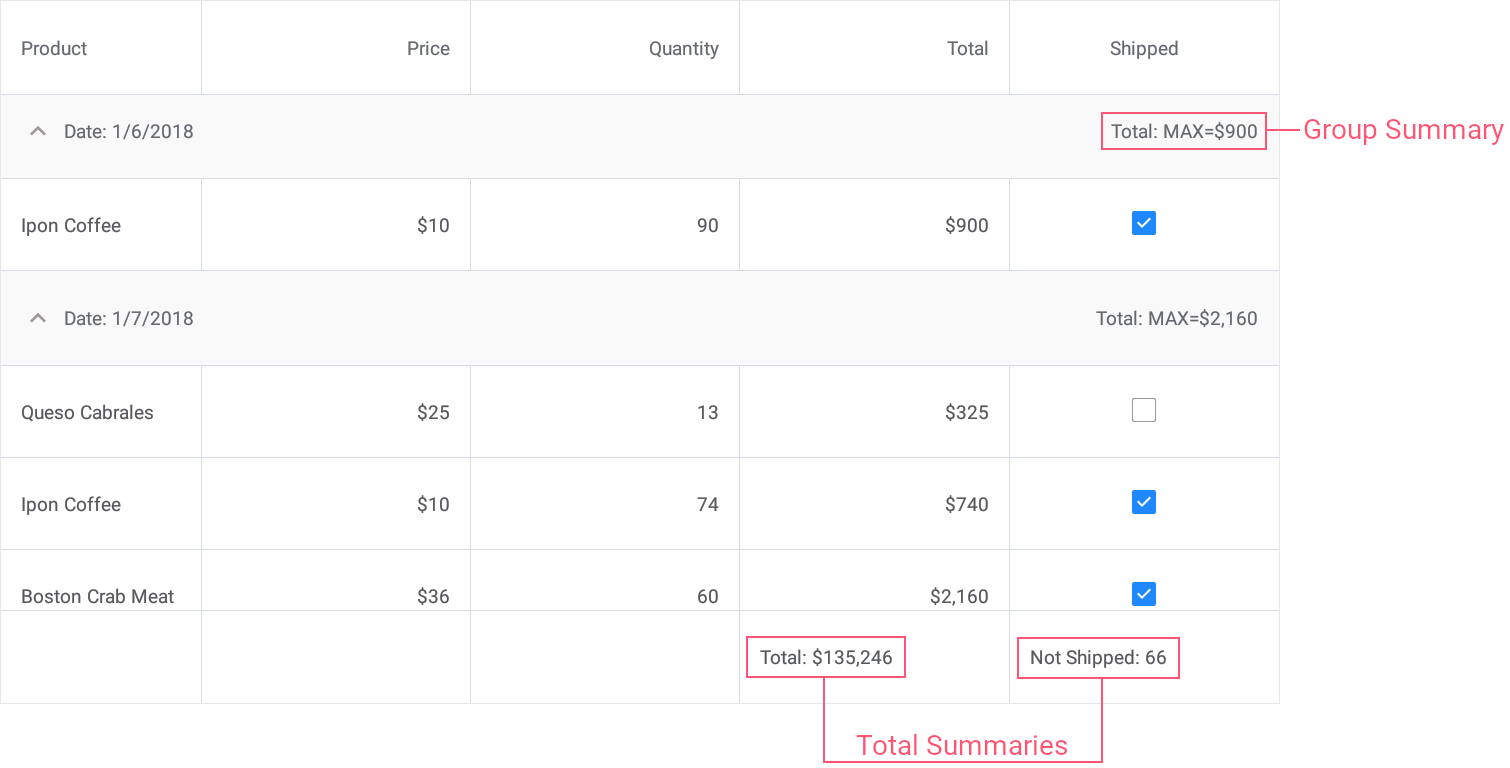Click the Total: MAX=$2,160 group summary
1510x768 pixels.
coord(1176,318)
